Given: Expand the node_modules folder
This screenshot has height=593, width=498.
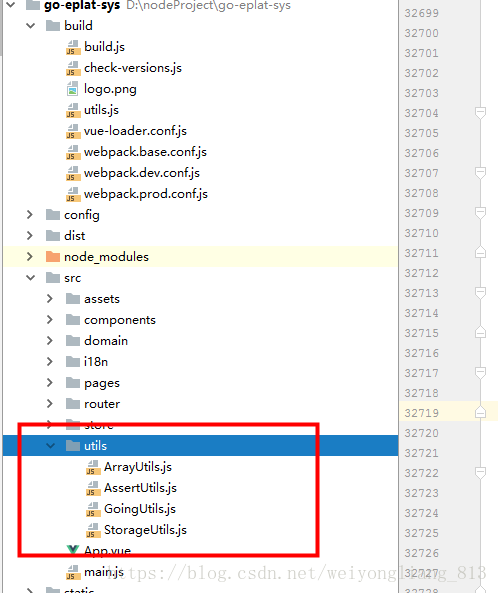Looking at the screenshot, I should pos(30,257).
